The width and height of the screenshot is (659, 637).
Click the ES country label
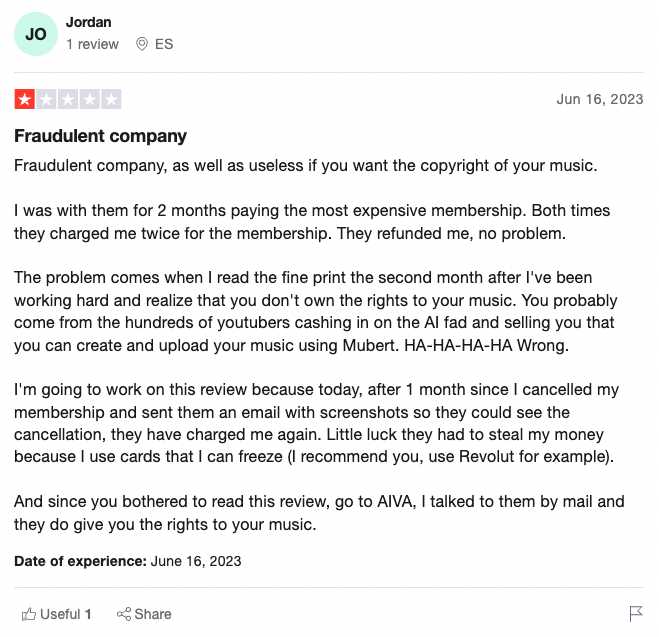[x=164, y=44]
